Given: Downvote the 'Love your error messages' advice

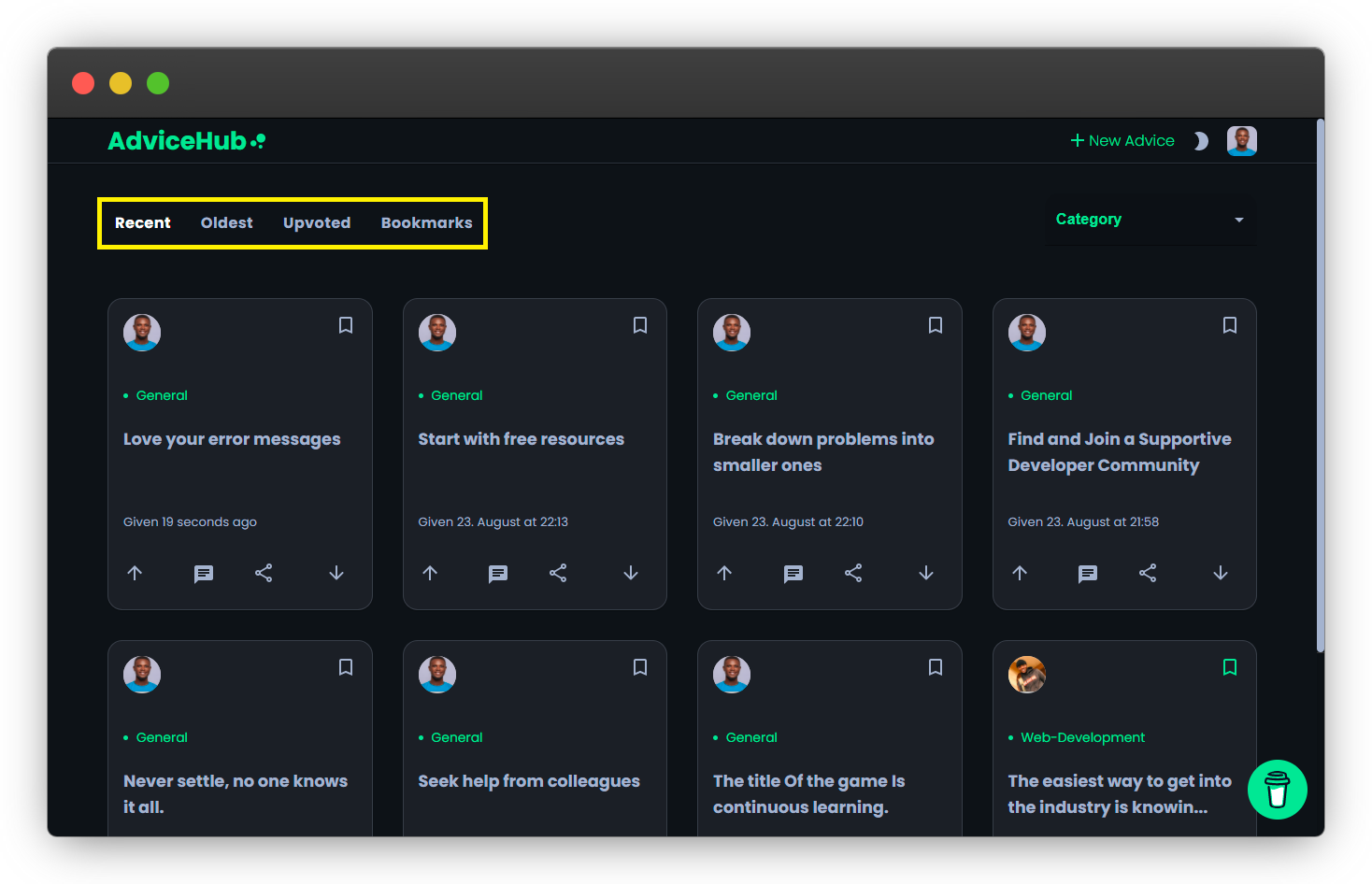Looking at the screenshot, I should (x=336, y=573).
